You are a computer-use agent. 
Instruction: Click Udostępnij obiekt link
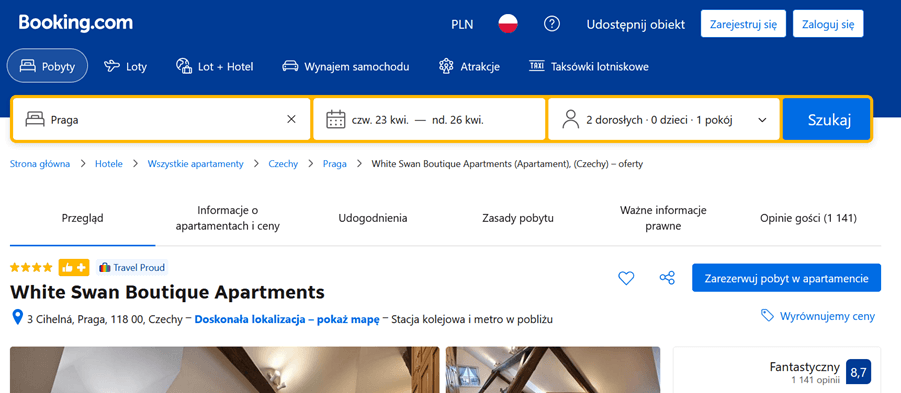(x=636, y=25)
